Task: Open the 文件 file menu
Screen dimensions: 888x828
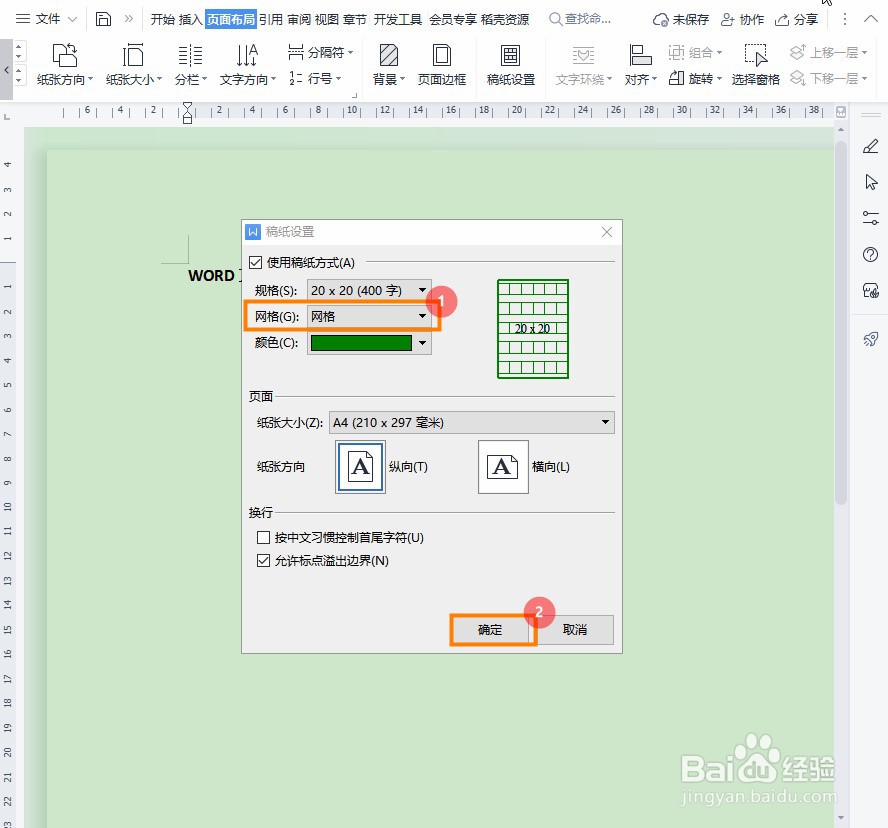Action: pyautogui.click(x=46, y=19)
